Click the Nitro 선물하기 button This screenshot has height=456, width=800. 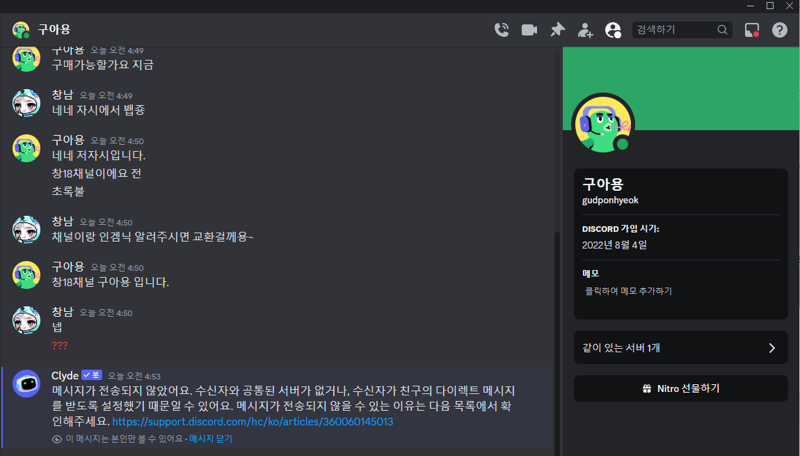click(x=681, y=389)
